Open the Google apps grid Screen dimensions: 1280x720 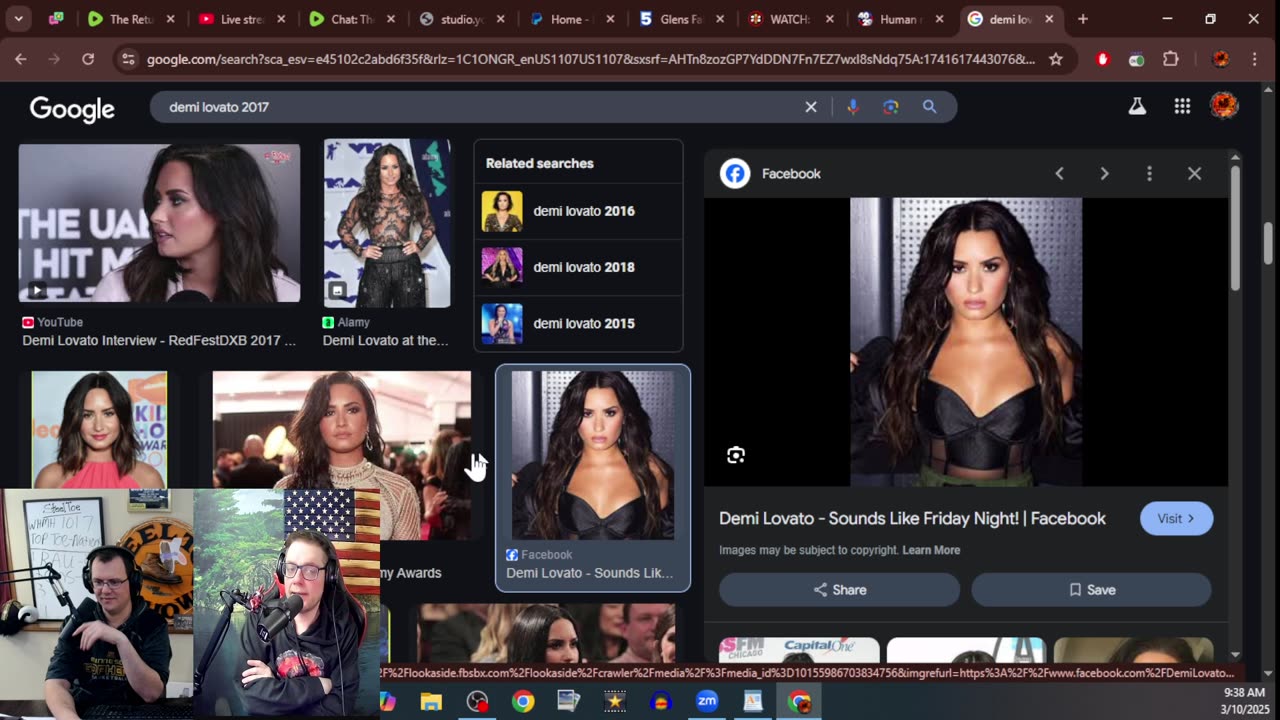tap(1182, 106)
